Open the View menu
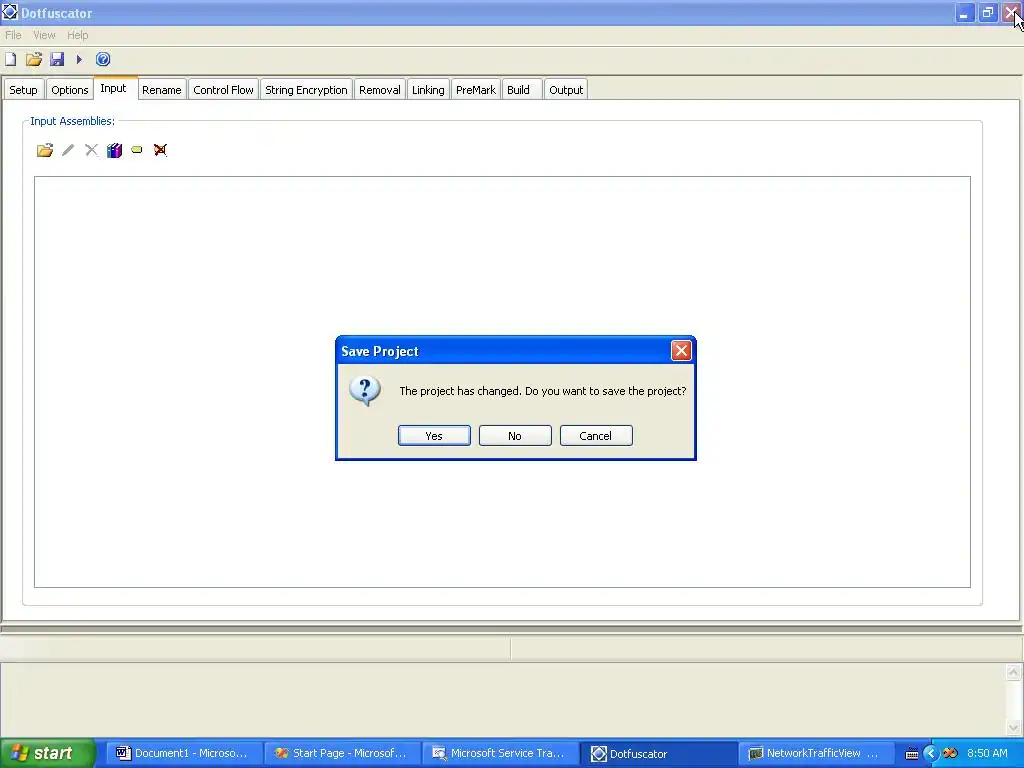 click(44, 35)
